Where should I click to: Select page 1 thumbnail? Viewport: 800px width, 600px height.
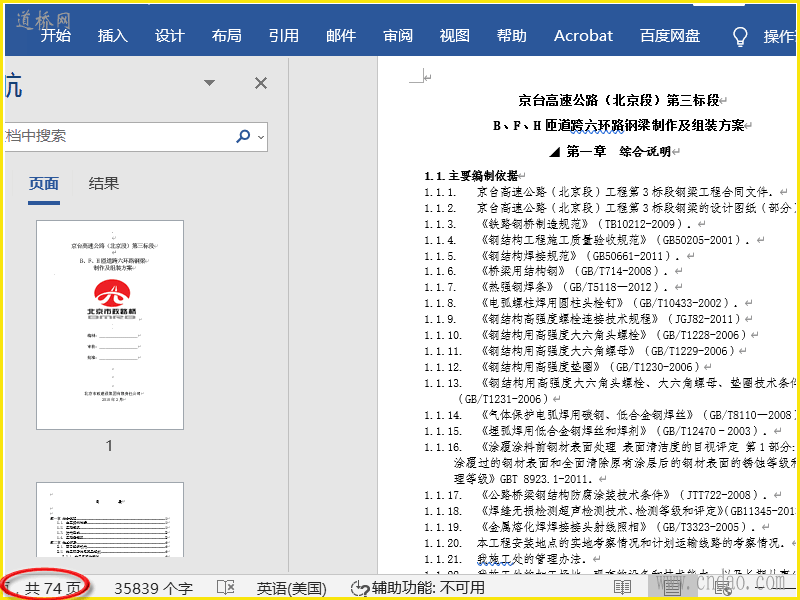tap(110, 325)
